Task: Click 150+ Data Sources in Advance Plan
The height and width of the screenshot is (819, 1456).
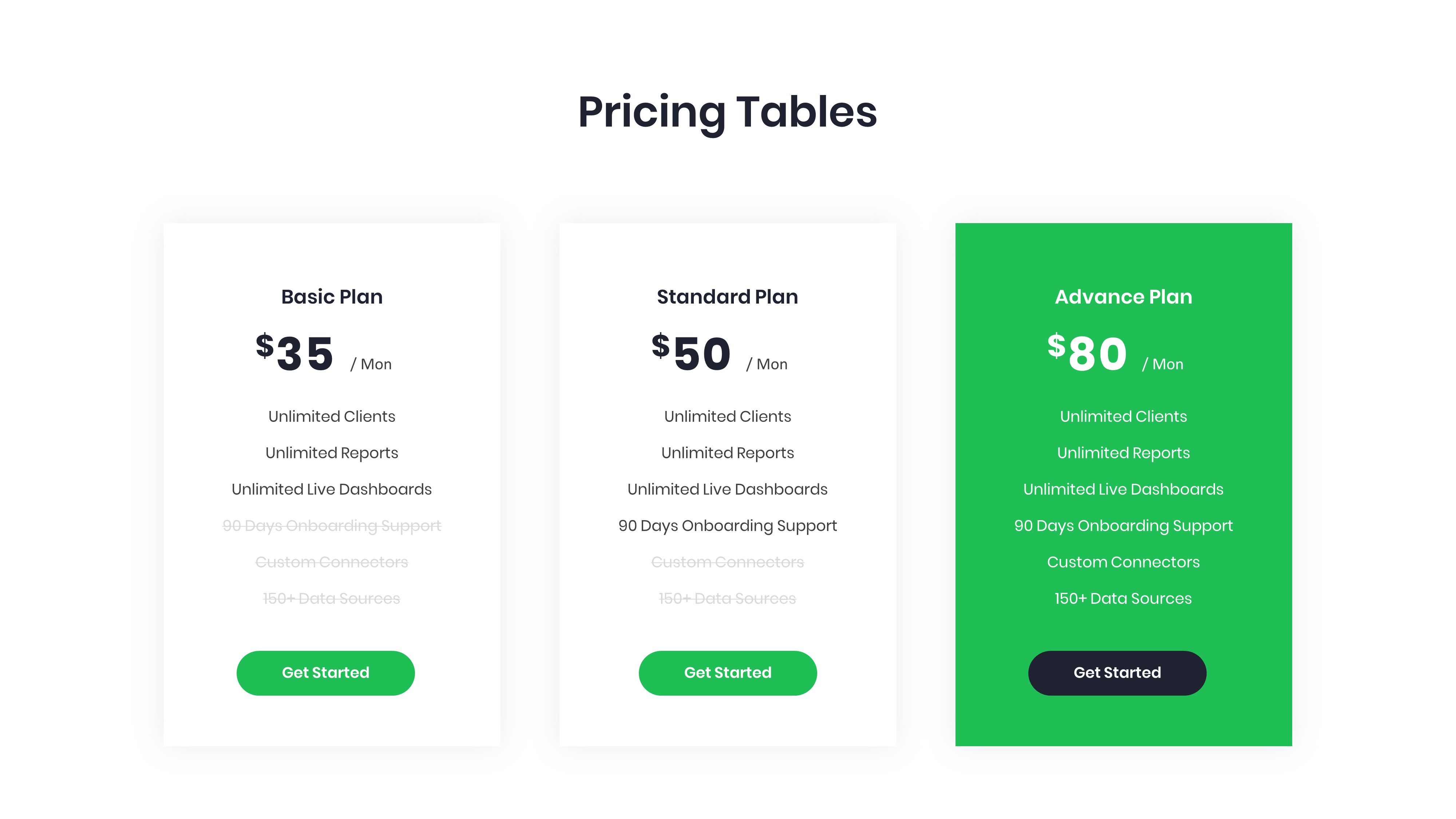Action: tap(1123, 598)
